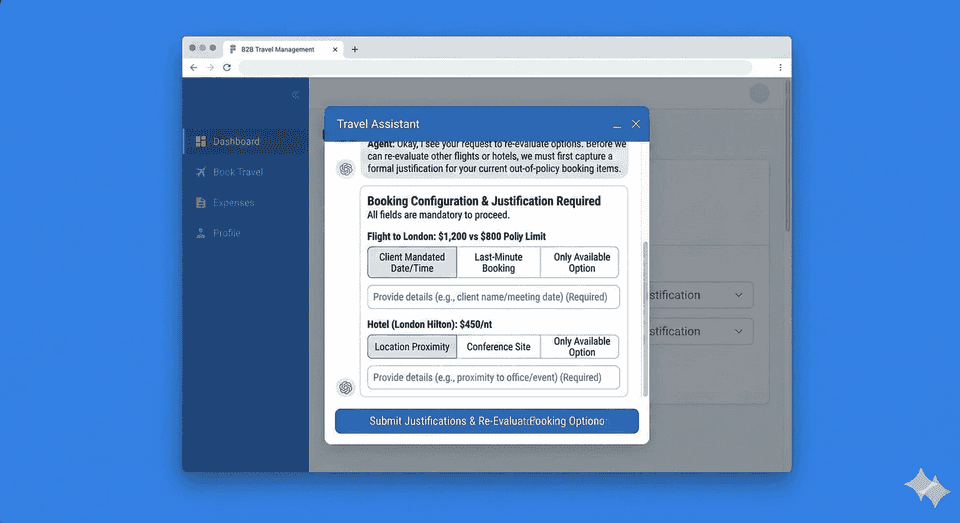Close the Travel Assistant dialog
The height and width of the screenshot is (523, 960).
[x=636, y=124]
